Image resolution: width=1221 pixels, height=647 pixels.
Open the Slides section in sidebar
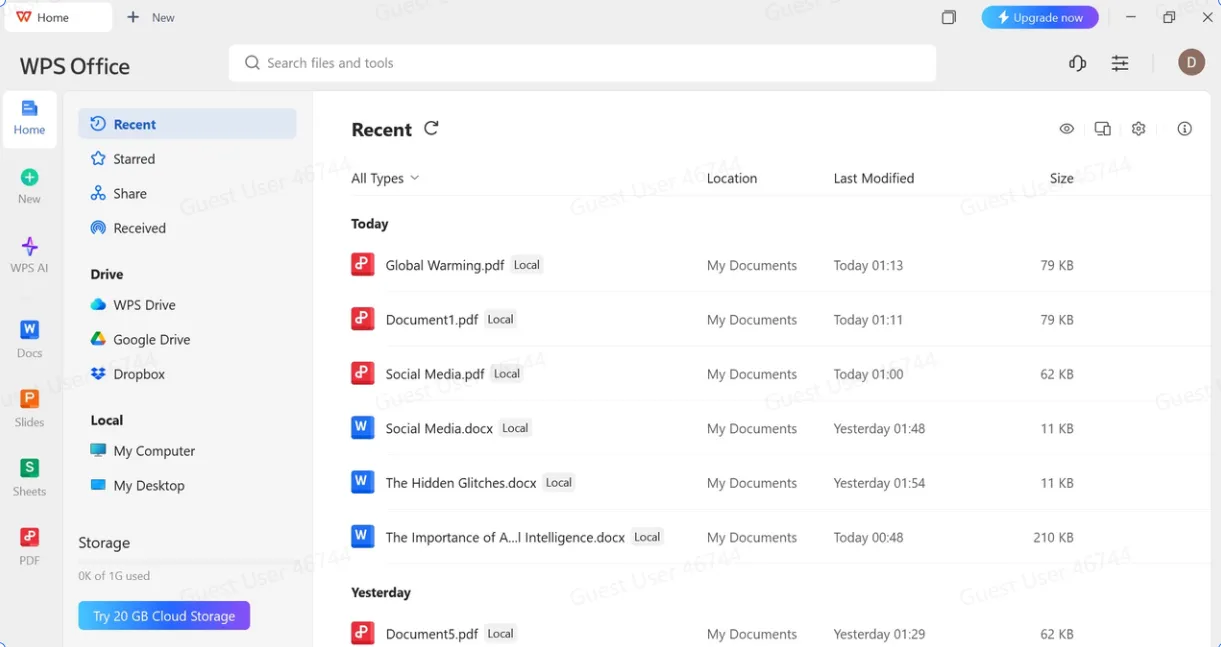pos(29,407)
